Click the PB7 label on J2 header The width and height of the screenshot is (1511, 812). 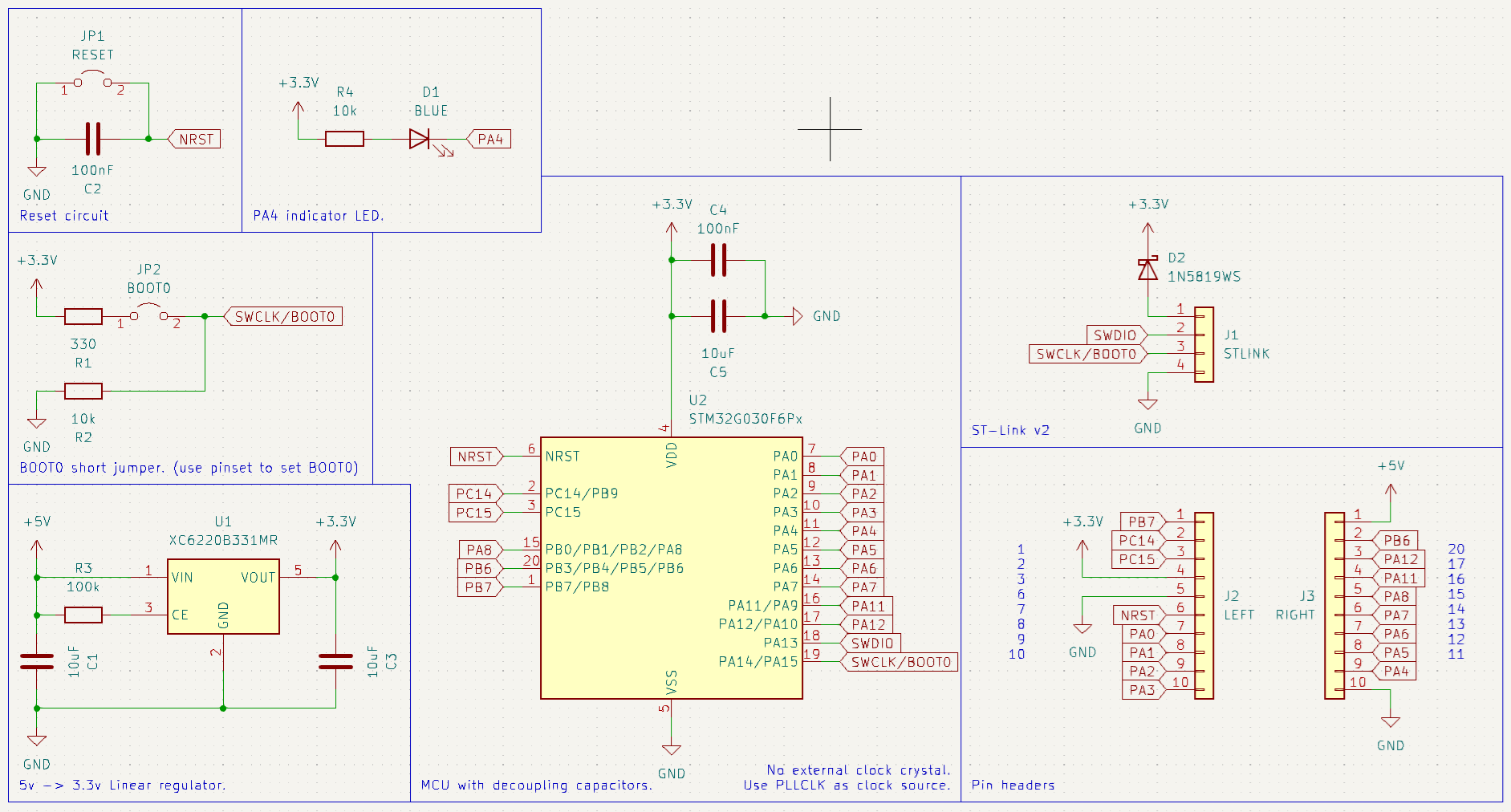1143,522
